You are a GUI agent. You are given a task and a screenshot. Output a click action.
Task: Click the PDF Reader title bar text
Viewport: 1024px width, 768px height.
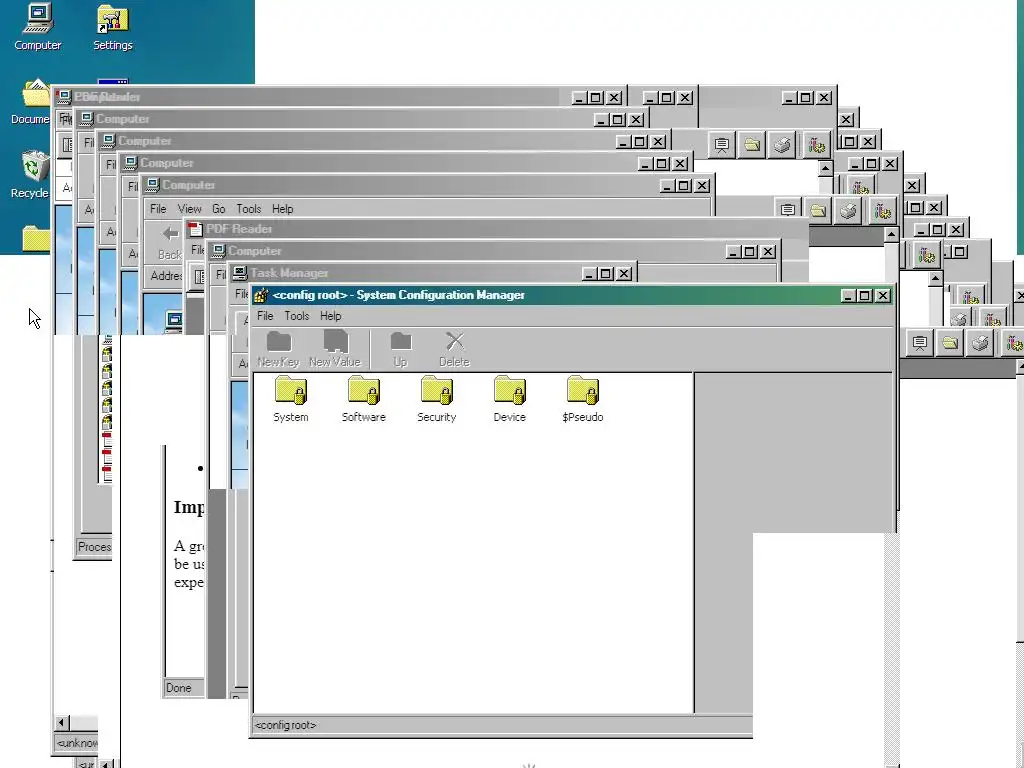(239, 229)
